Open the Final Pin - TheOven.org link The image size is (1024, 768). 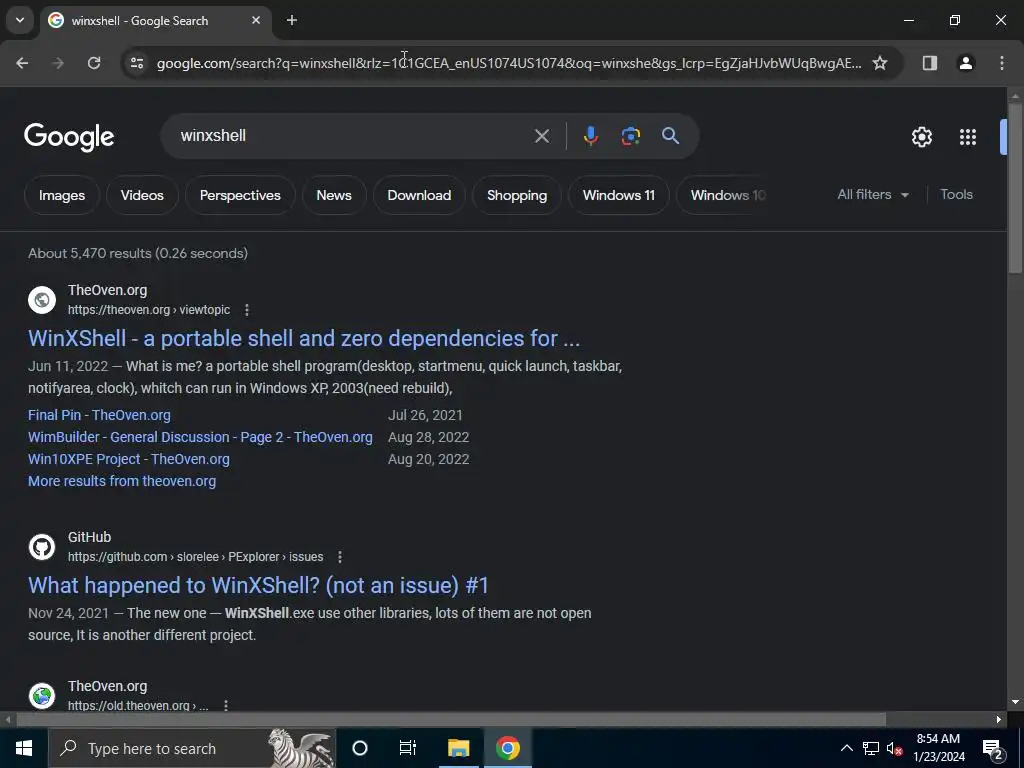coord(99,415)
